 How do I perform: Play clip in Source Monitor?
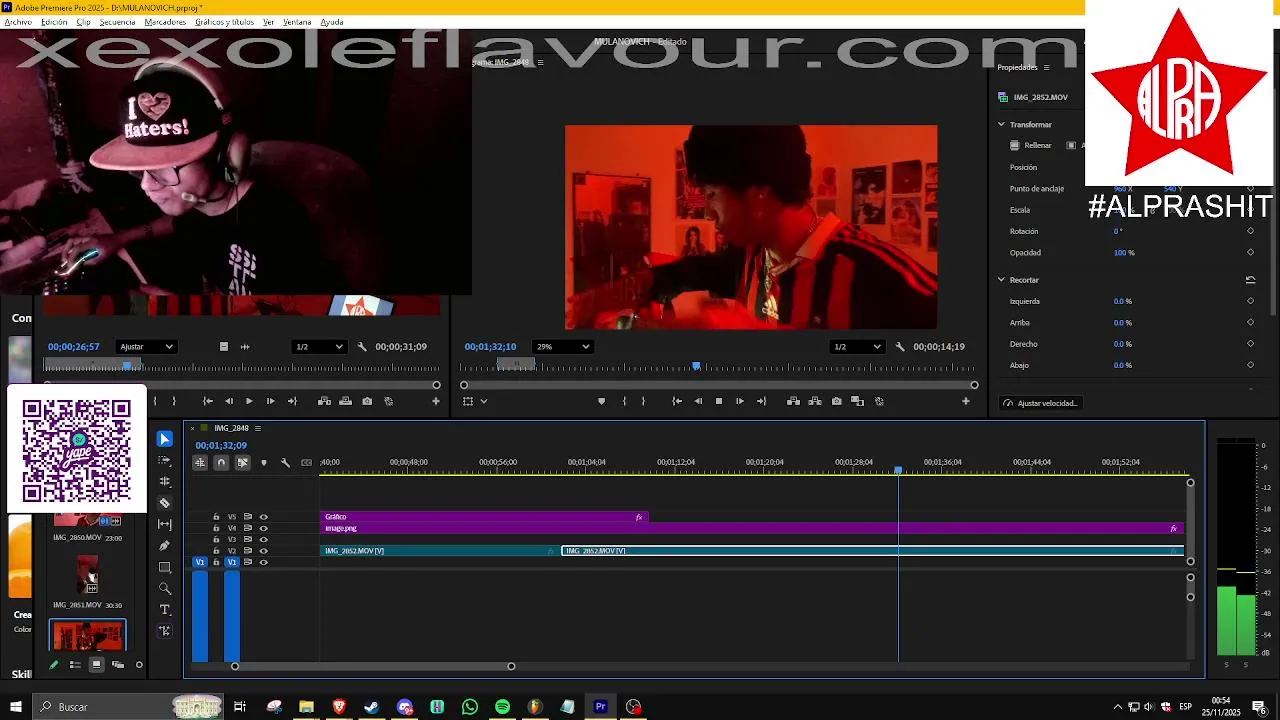[x=249, y=401]
